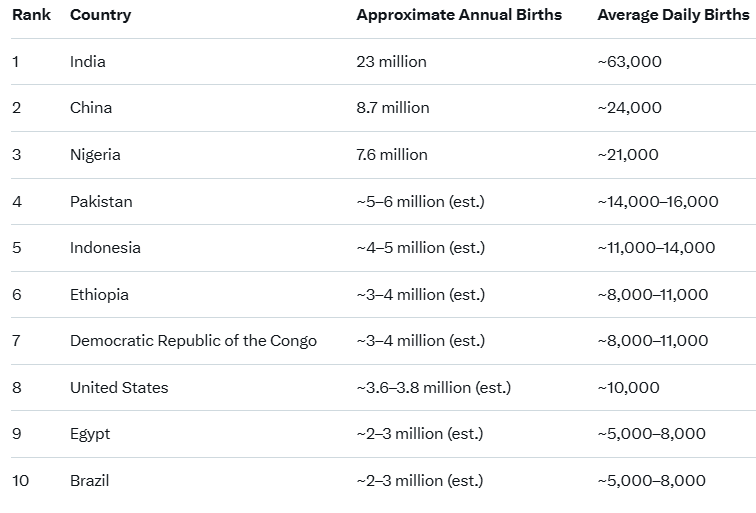Click the ~14,000–16,000 daily births cell
Image resolution: width=756 pixels, height=513 pixels.
(658, 202)
